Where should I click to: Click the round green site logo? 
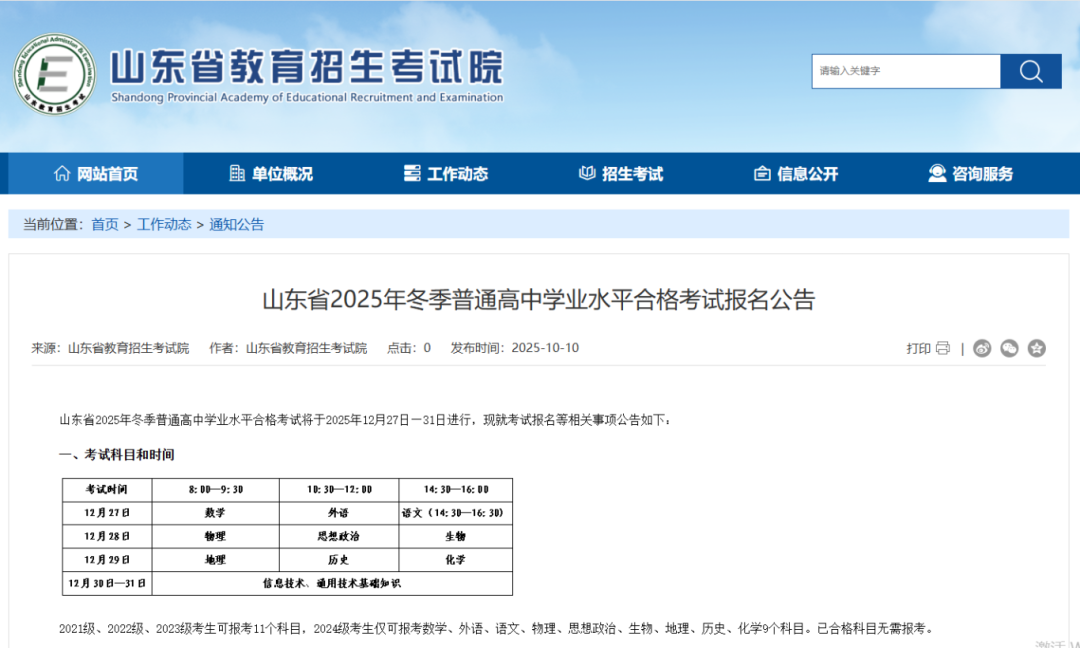click(55, 73)
